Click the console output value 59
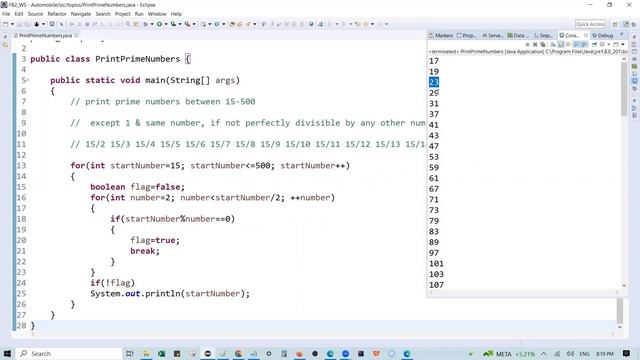Viewport: 640px width, 360px height. (434, 167)
